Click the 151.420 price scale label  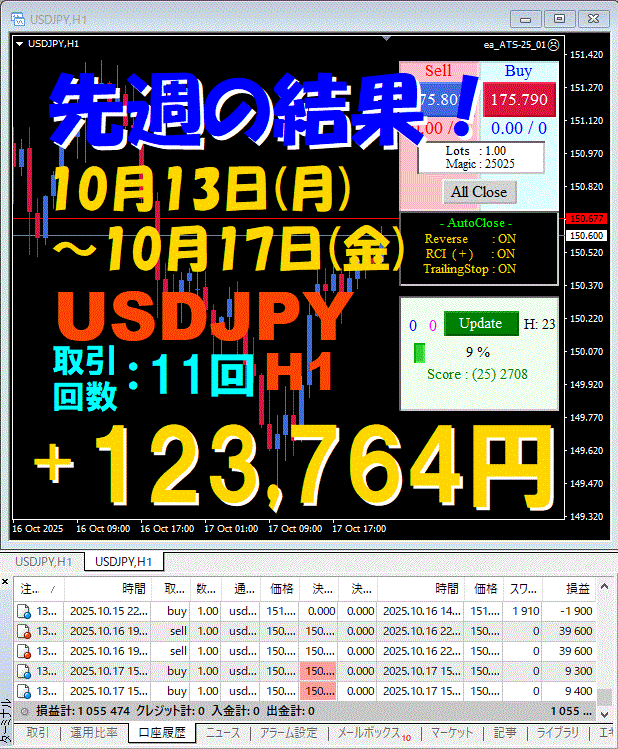(x=586, y=55)
